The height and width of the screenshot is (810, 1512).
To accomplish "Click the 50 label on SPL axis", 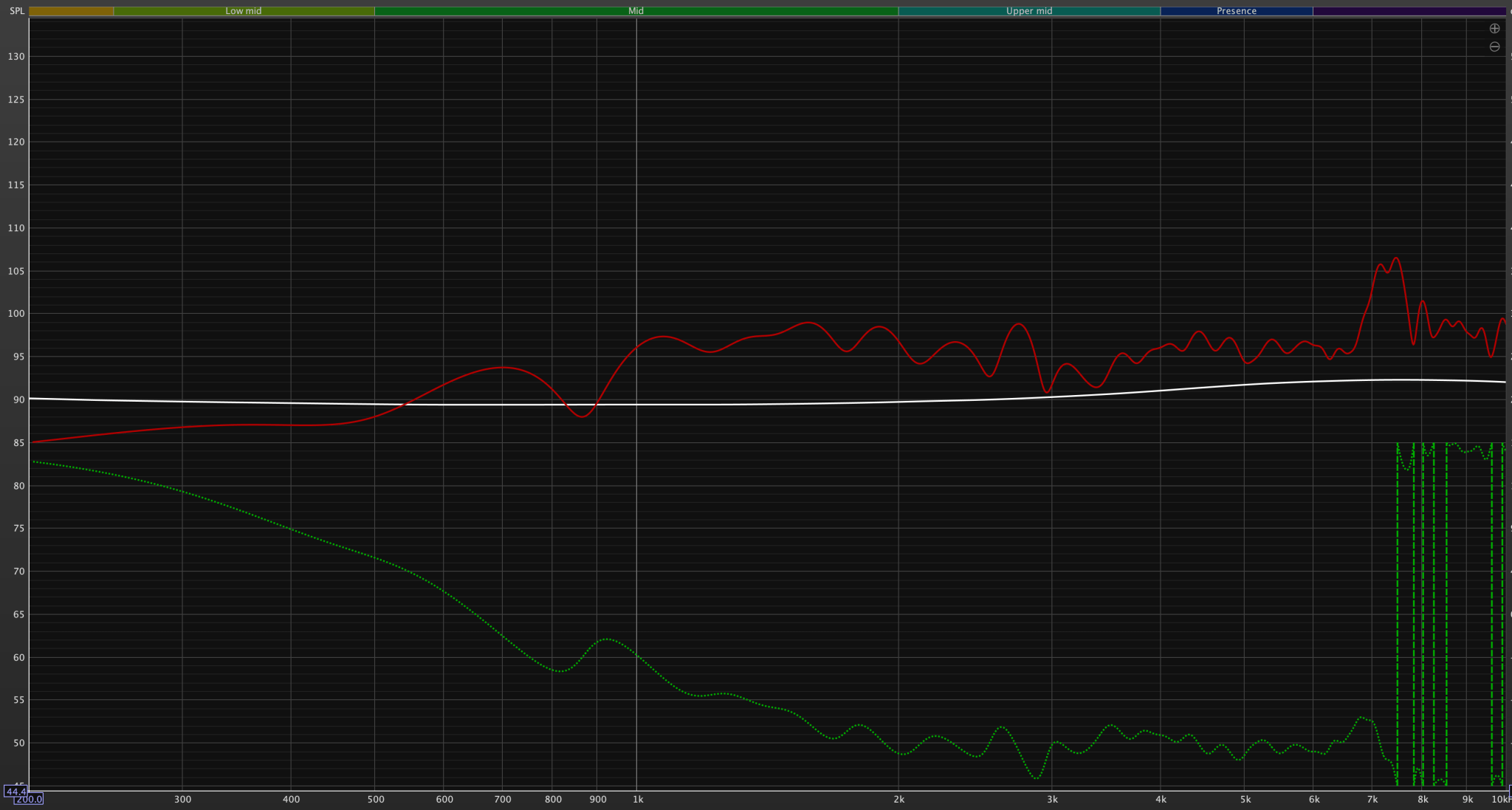I will (18, 744).
